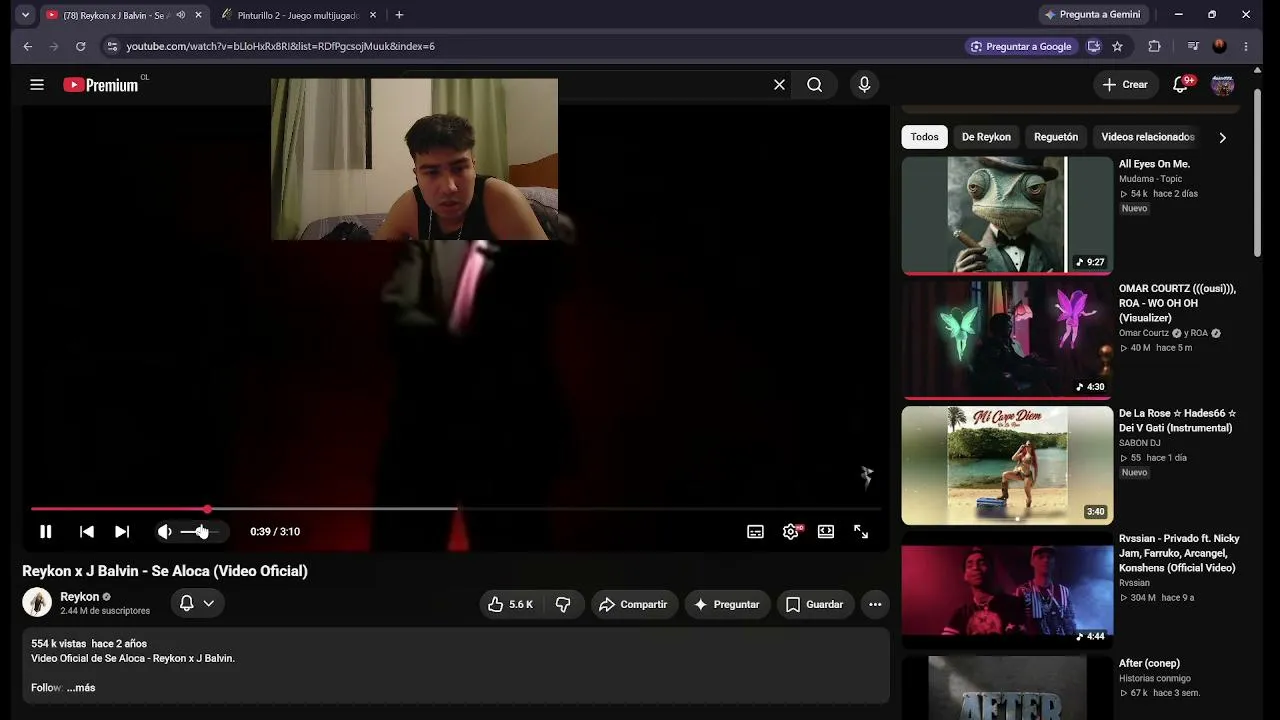
Task: Click the Compartir share button
Action: (633, 604)
